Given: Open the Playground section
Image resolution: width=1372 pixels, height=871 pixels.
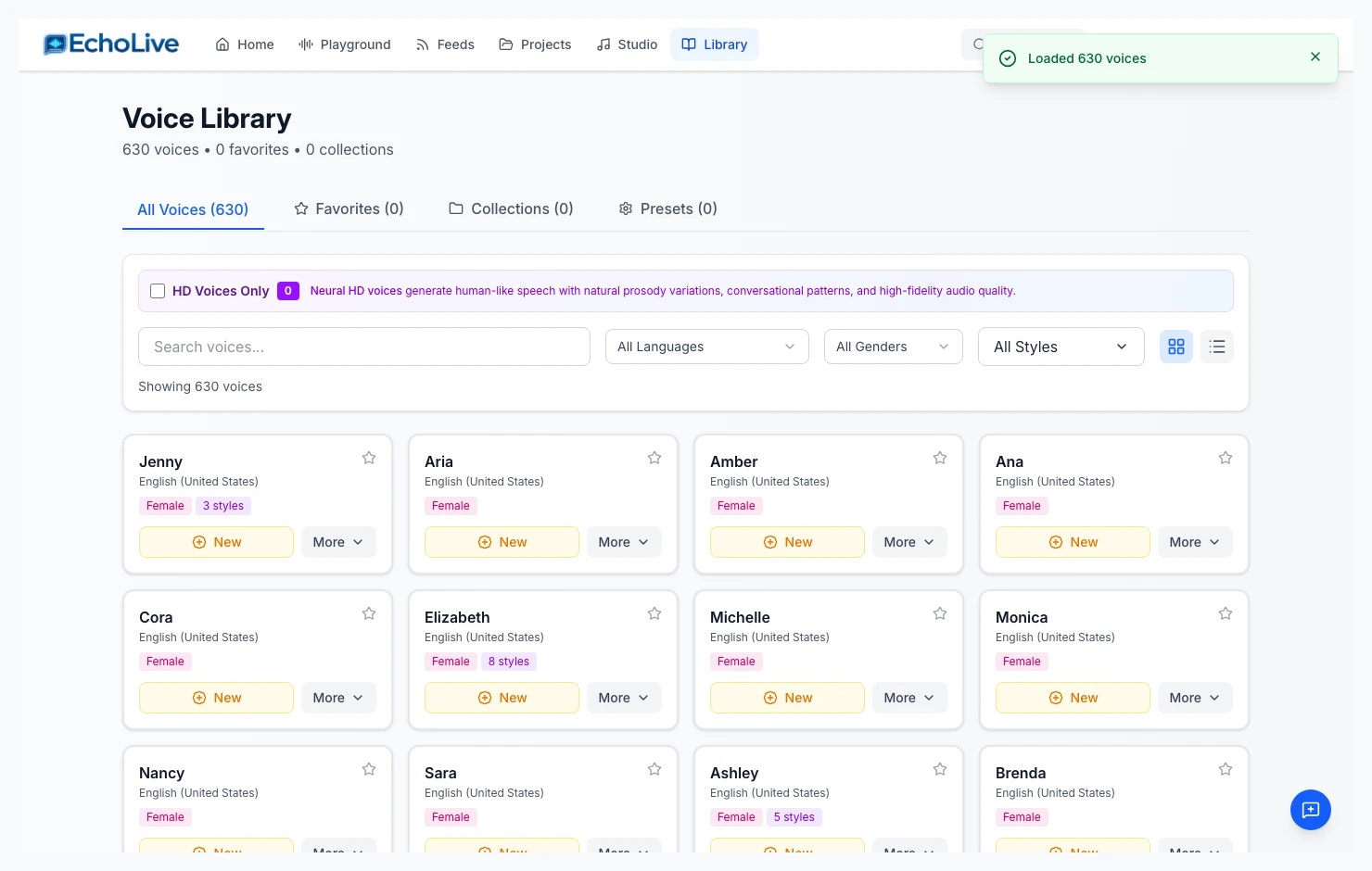Looking at the screenshot, I should coord(344,44).
